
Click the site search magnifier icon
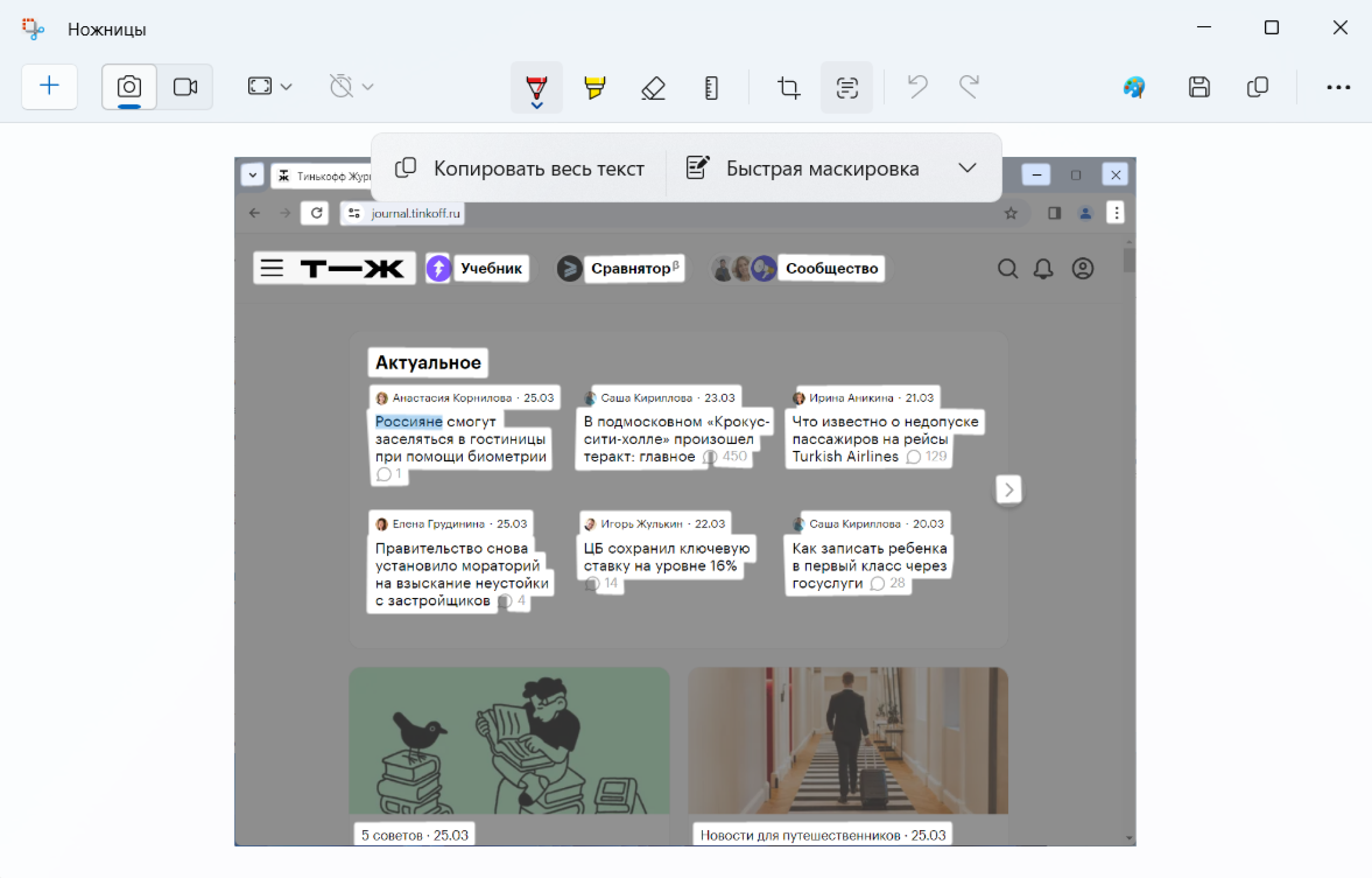[1007, 269]
